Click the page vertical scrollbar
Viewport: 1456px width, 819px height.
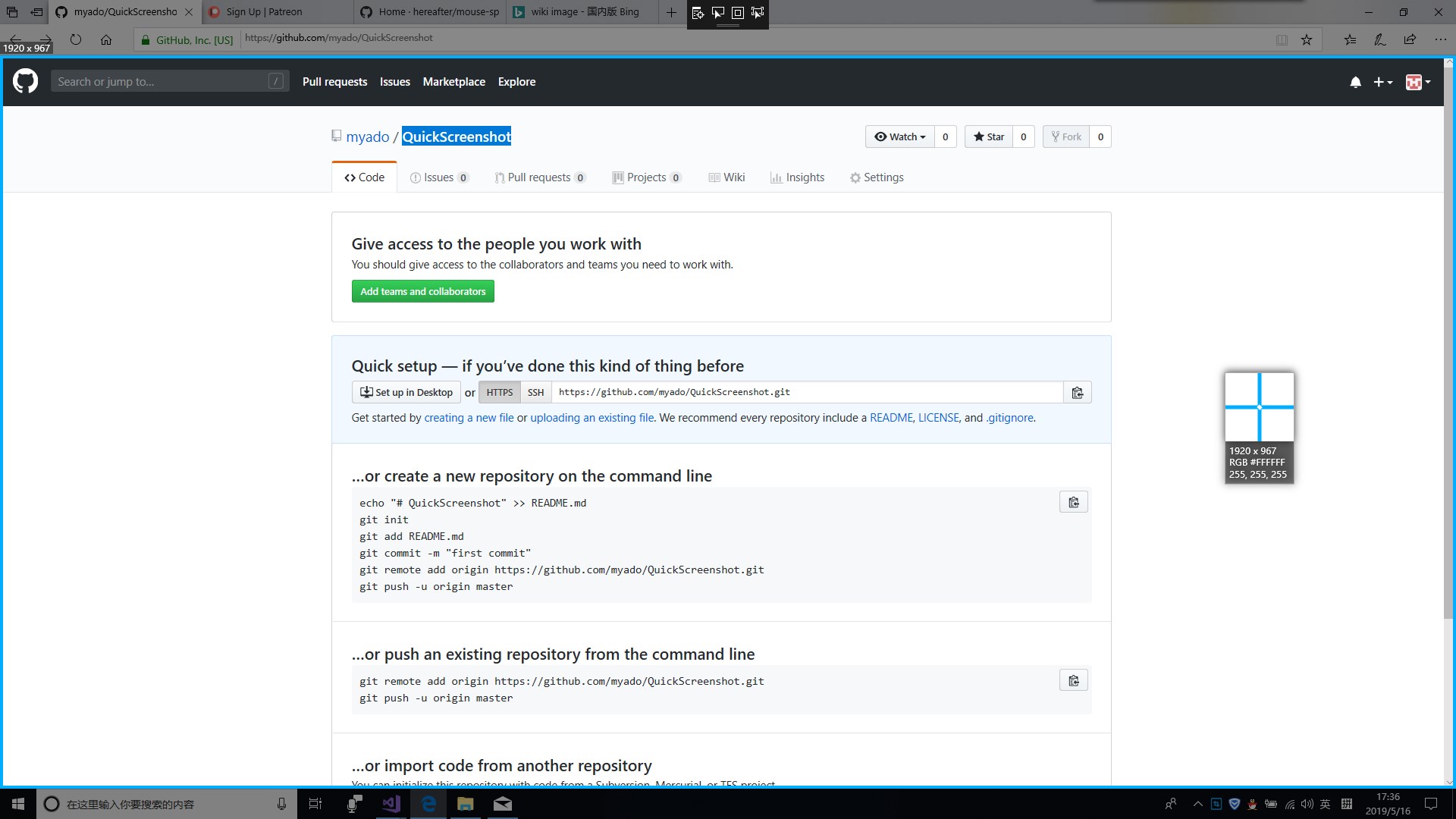coord(1448,341)
